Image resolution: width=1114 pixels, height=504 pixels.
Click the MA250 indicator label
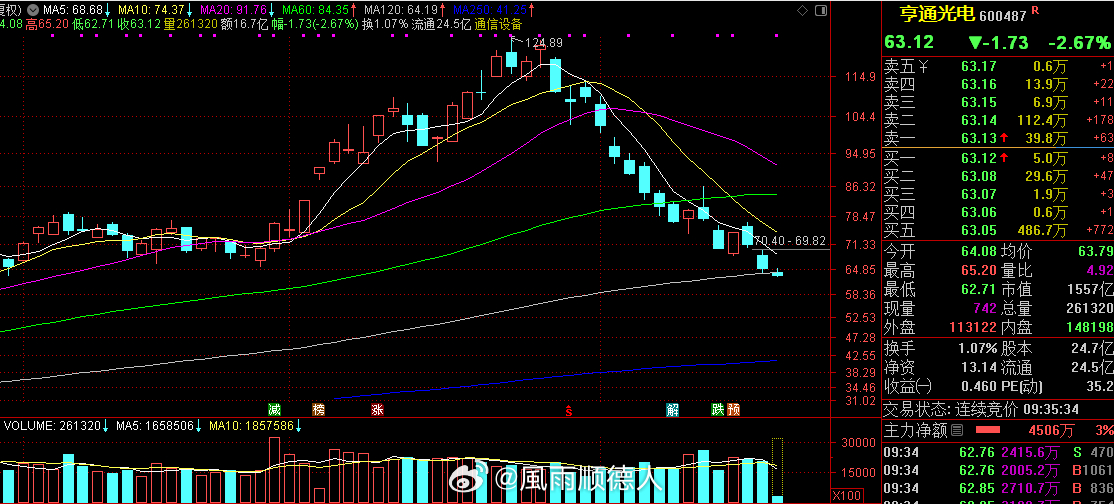490,10
